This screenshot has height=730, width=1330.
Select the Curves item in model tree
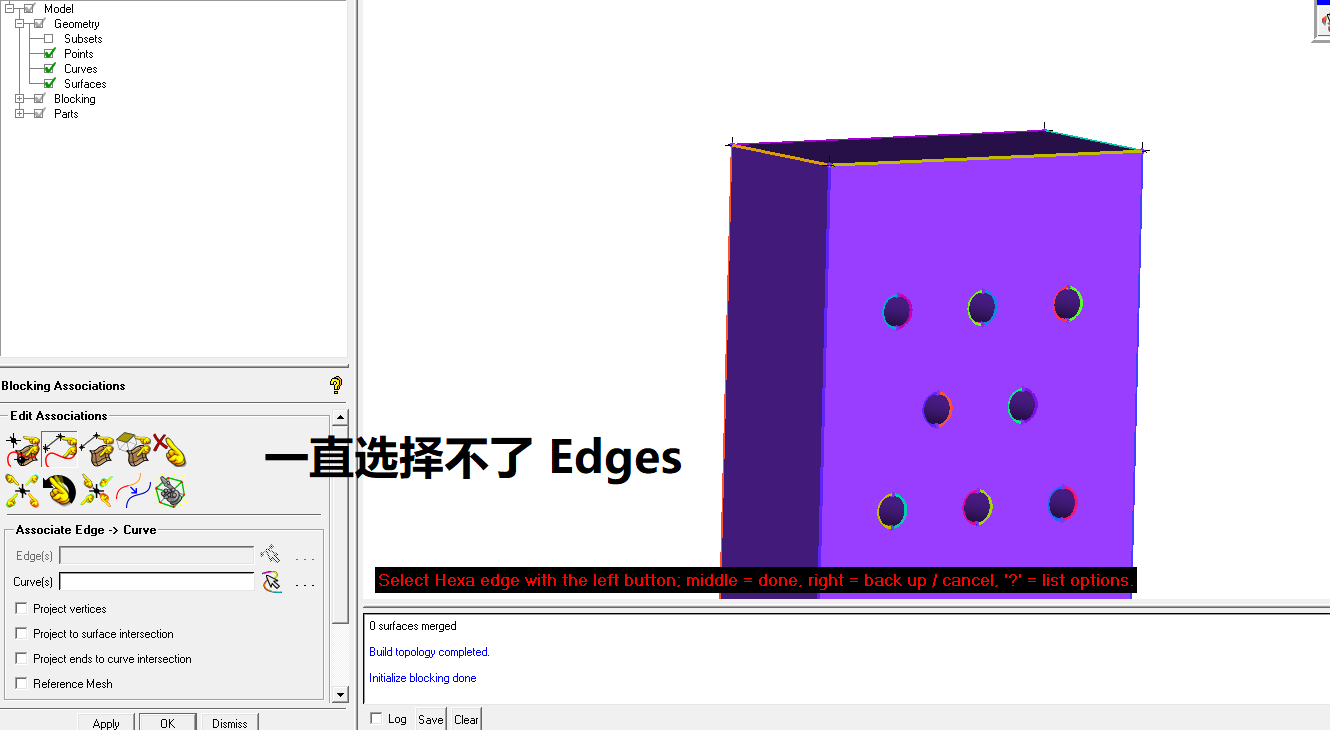(x=81, y=69)
